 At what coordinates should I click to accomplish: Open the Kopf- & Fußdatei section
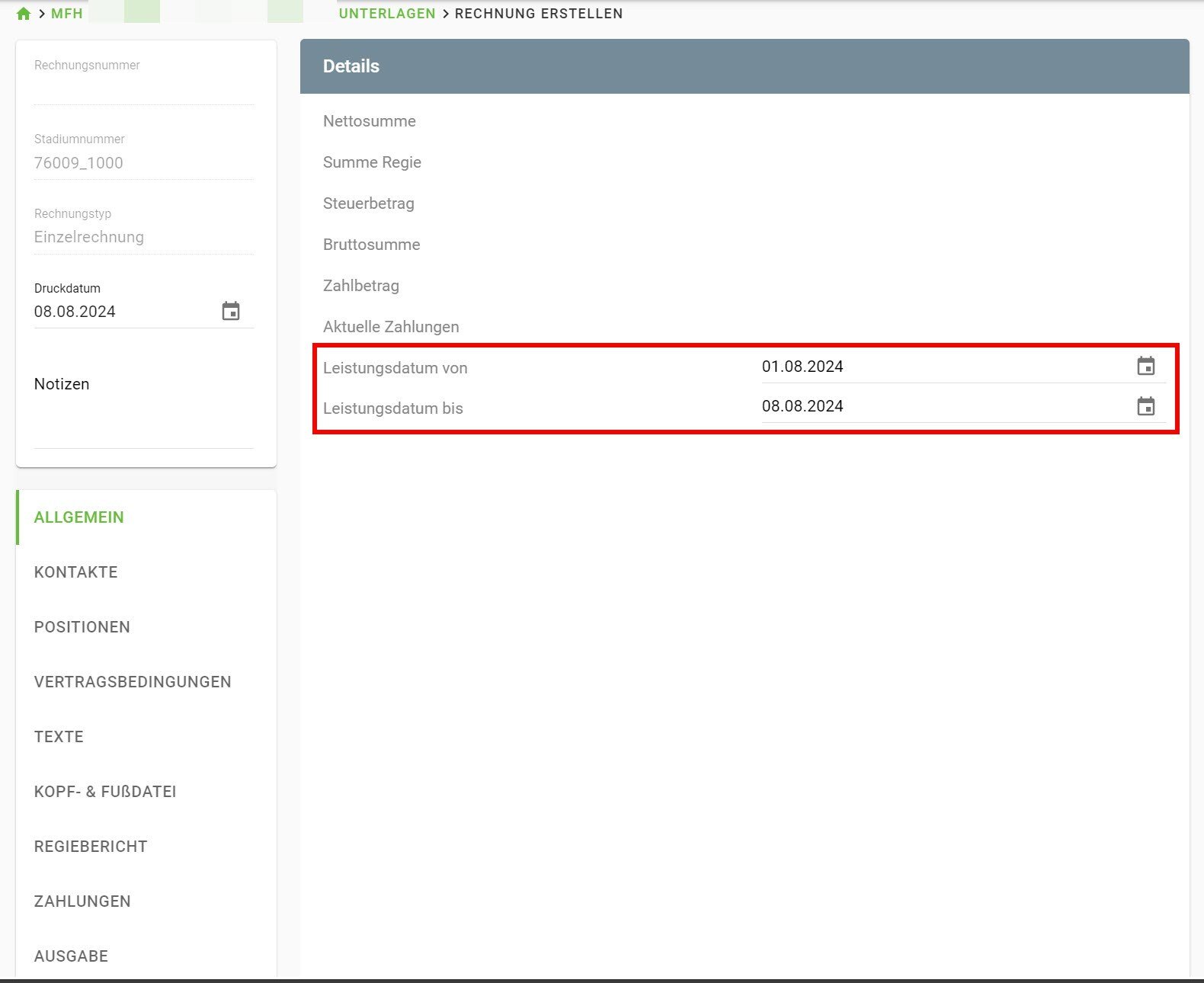pyautogui.click(x=105, y=792)
